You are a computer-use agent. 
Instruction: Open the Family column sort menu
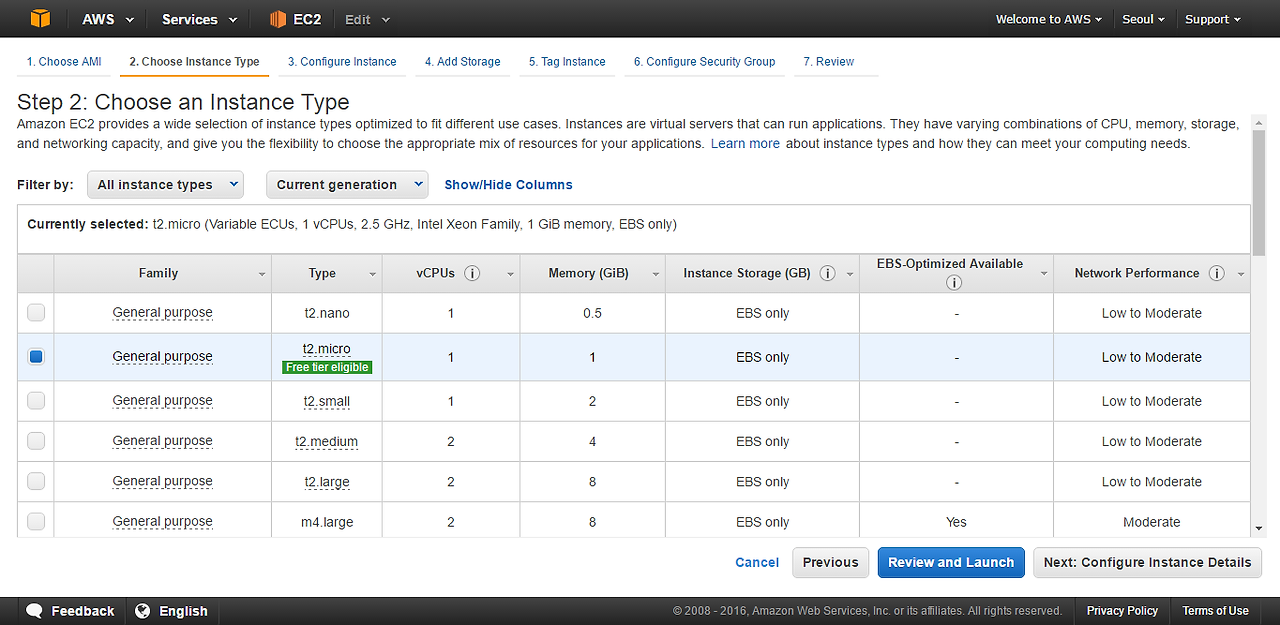tap(262, 274)
